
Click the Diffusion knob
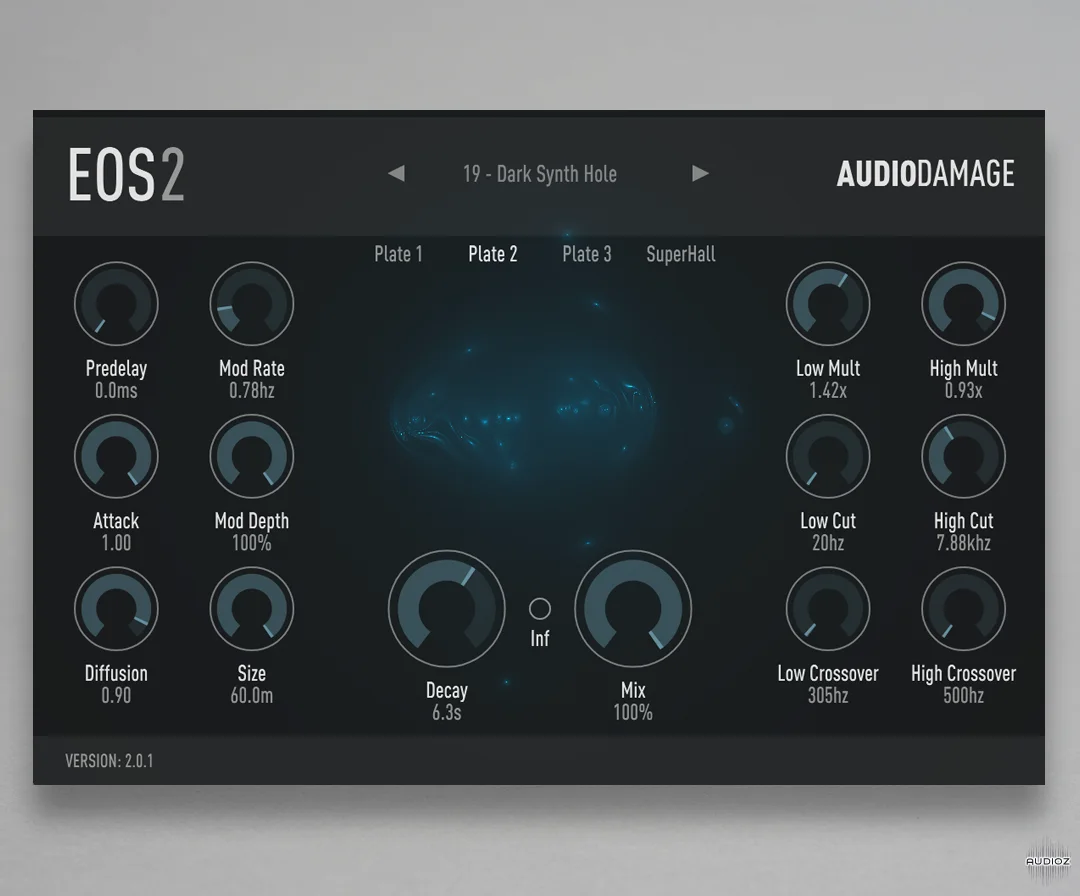click(116, 609)
